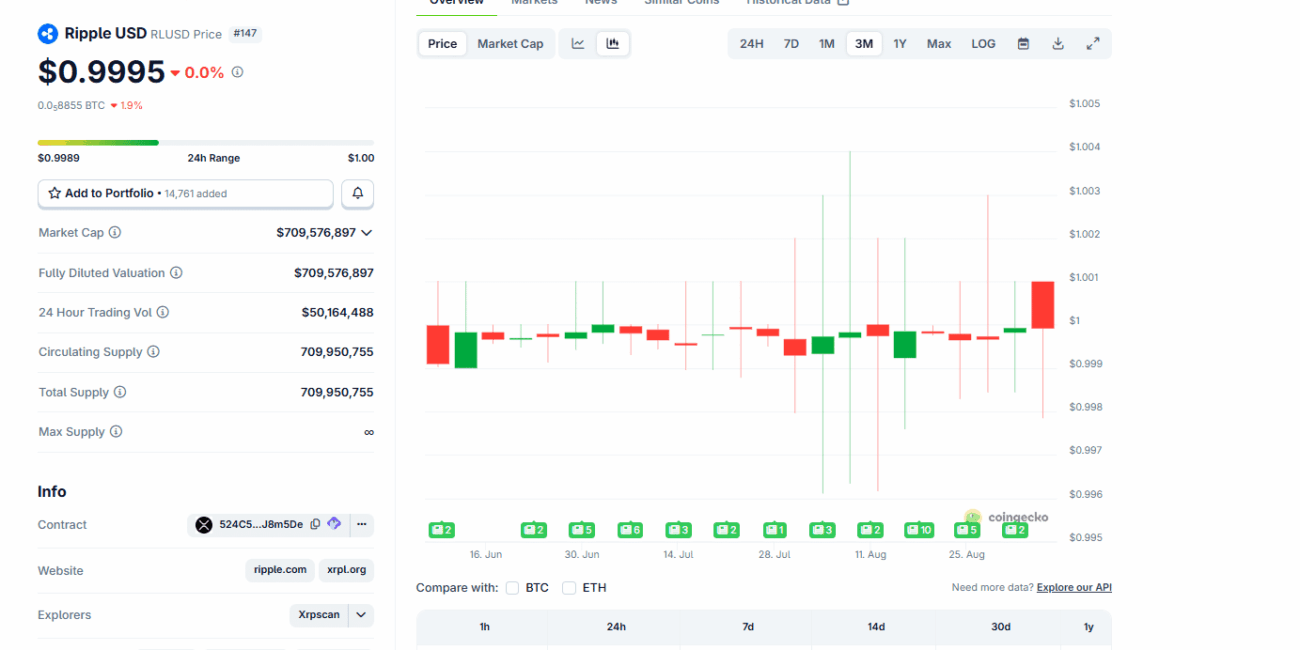1300x650 pixels.
Task: Open the news marker showing 1
Action: (x=774, y=530)
